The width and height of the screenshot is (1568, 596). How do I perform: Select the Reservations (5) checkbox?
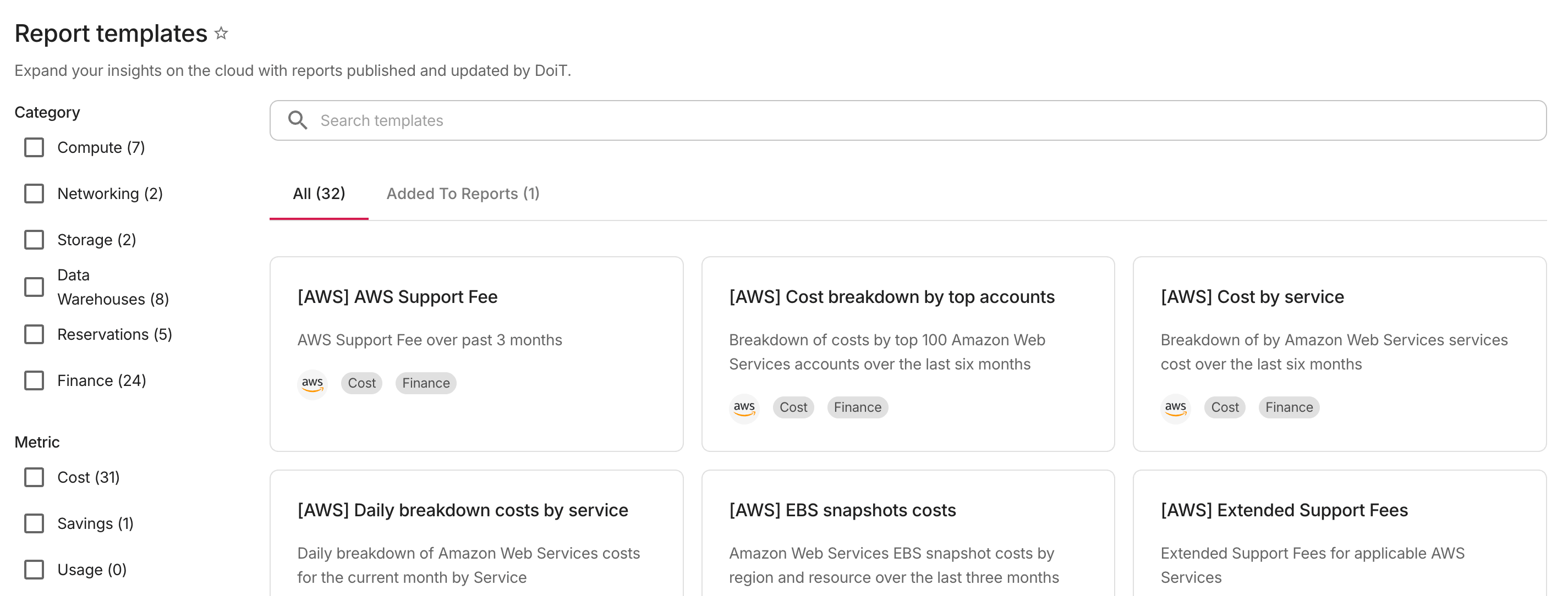(34, 334)
